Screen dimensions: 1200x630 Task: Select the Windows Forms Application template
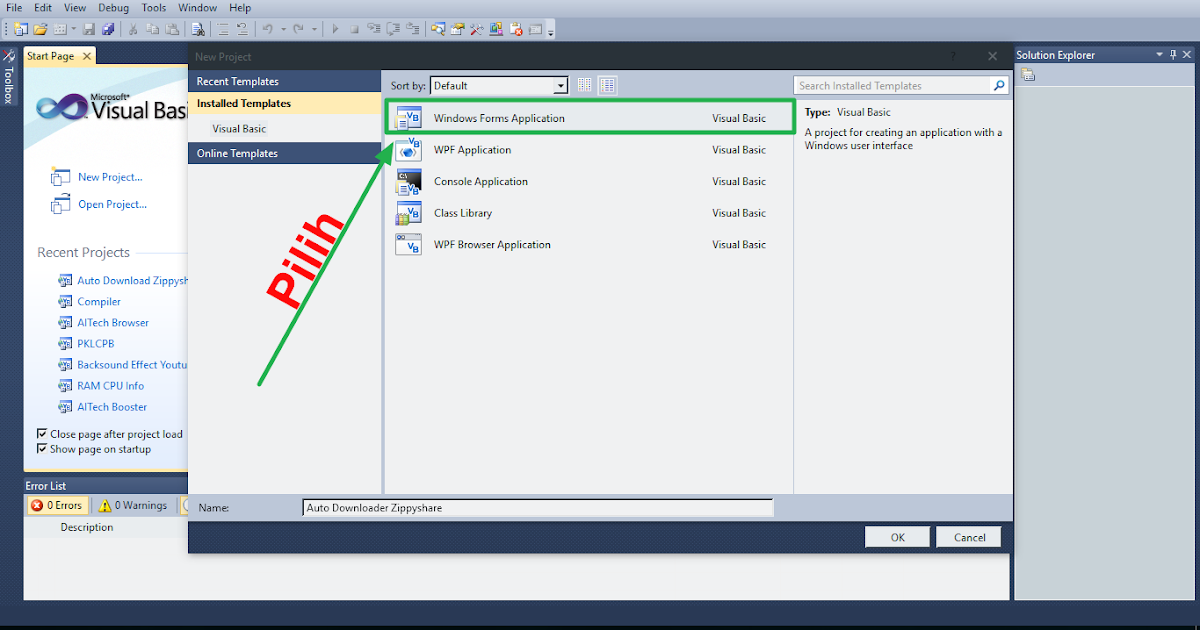point(520,116)
